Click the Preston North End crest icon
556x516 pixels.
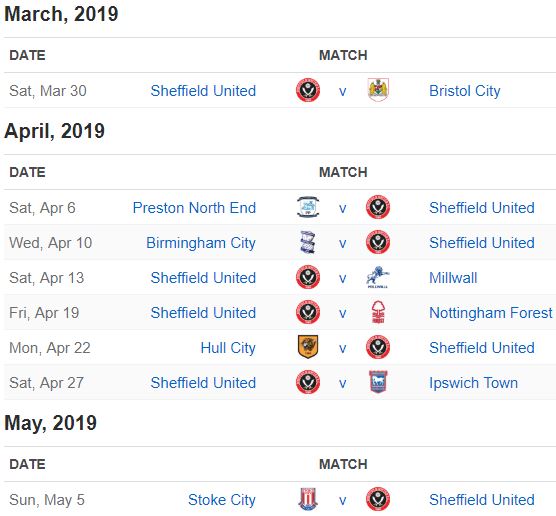308,207
